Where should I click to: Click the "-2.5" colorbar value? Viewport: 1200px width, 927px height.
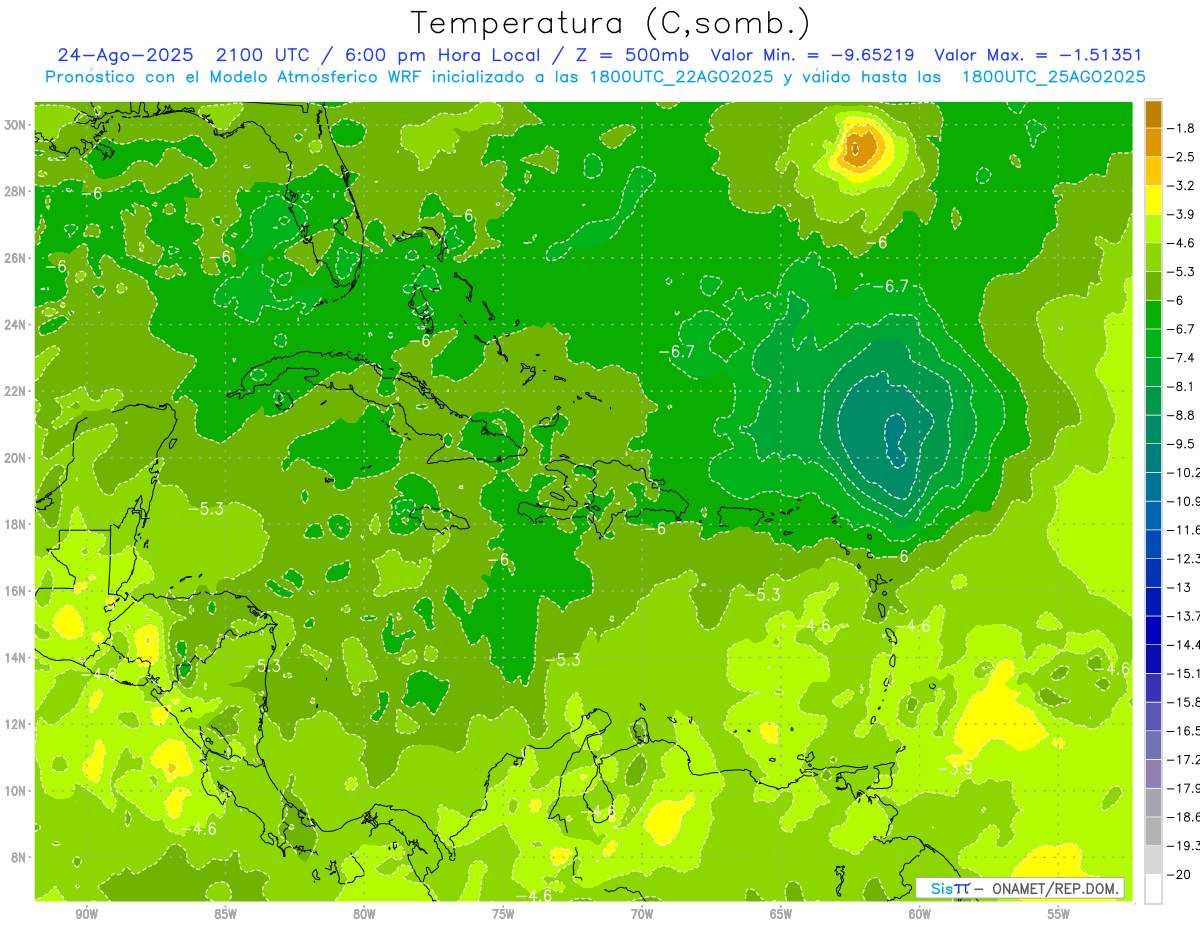click(1182, 157)
